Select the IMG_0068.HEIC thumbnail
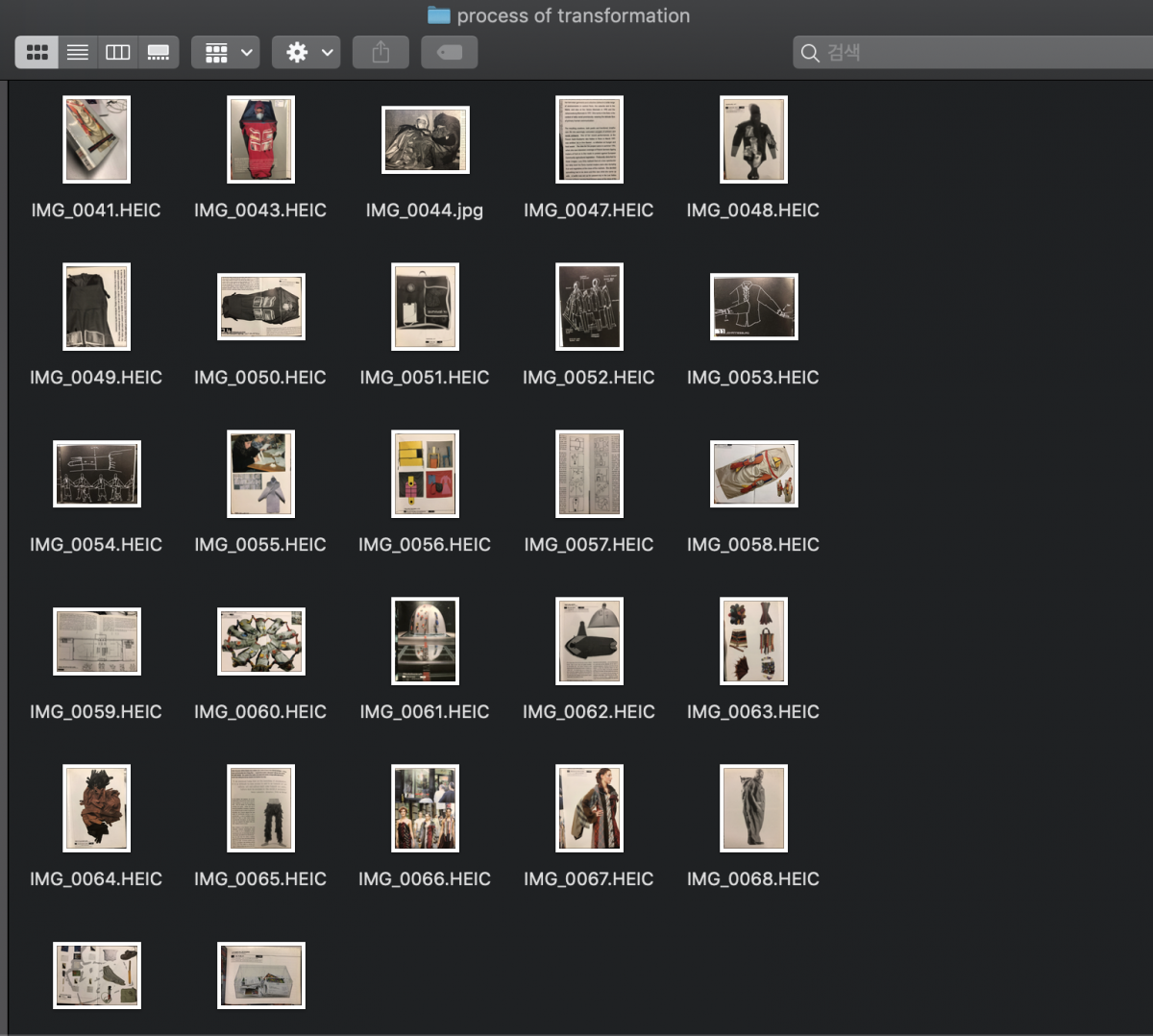Screen dimensions: 1153x1036 tap(753, 808)
